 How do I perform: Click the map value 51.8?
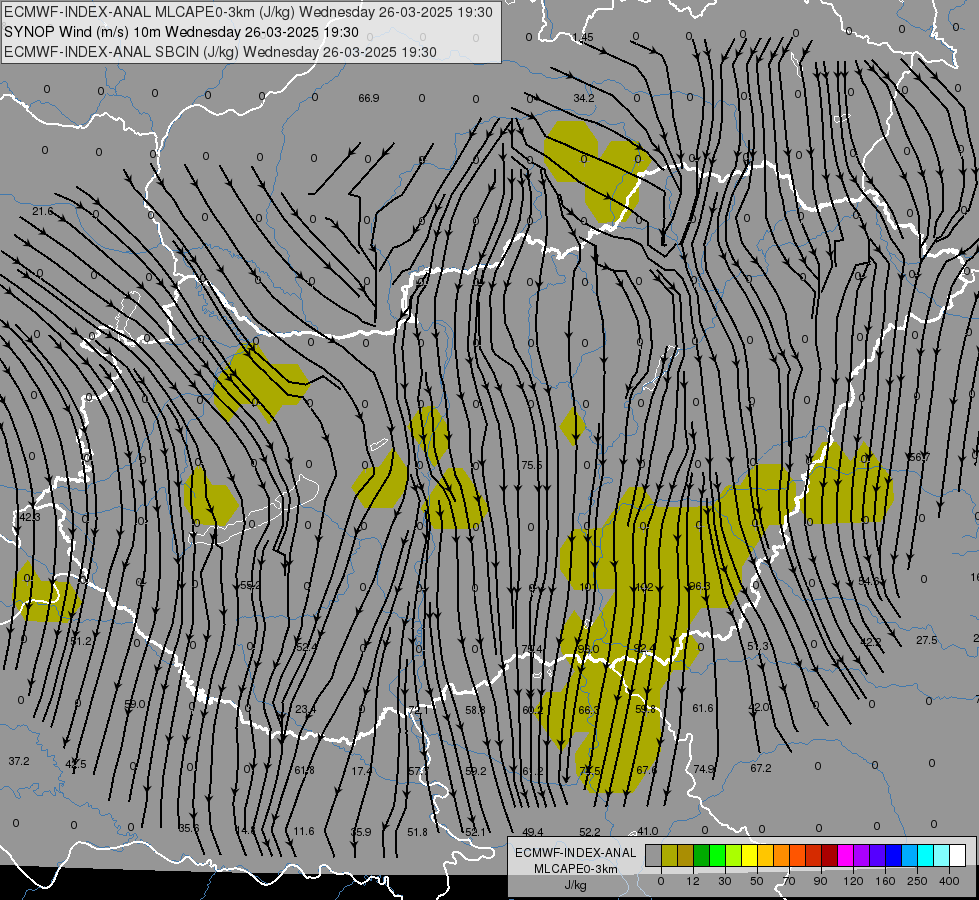(417, 833)
